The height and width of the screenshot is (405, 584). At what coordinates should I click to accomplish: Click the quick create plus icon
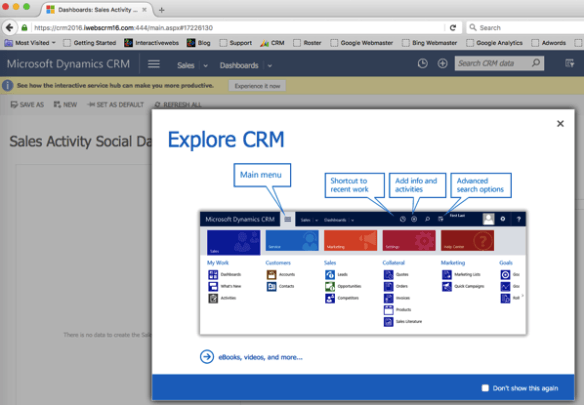point(442,63)
